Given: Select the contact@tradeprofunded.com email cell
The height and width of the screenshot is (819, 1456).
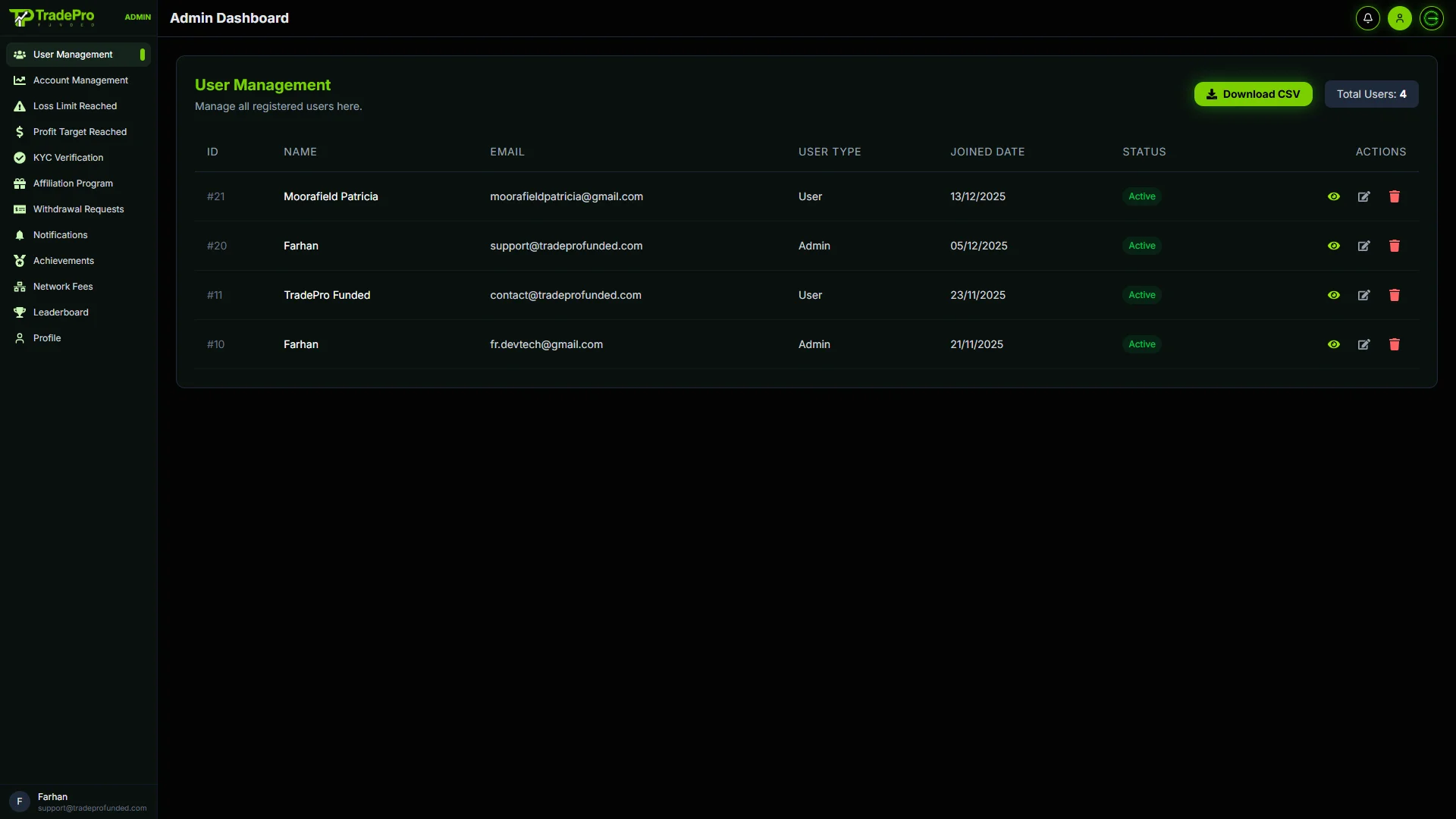Looking at the screenshot, I should pyautogui.click(x=566, y=295).
